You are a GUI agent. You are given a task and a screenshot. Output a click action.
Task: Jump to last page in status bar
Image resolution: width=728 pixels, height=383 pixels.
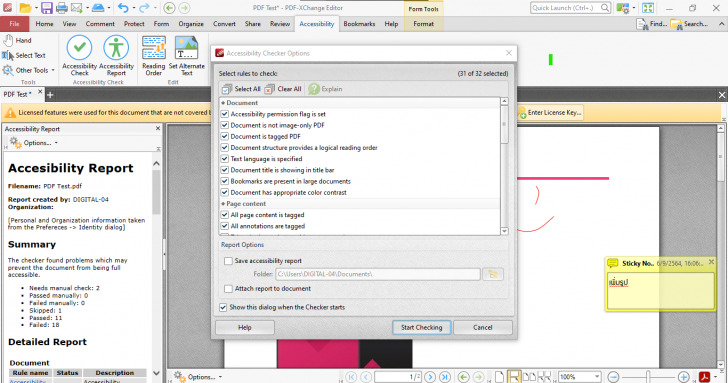[x=444, y=377]
